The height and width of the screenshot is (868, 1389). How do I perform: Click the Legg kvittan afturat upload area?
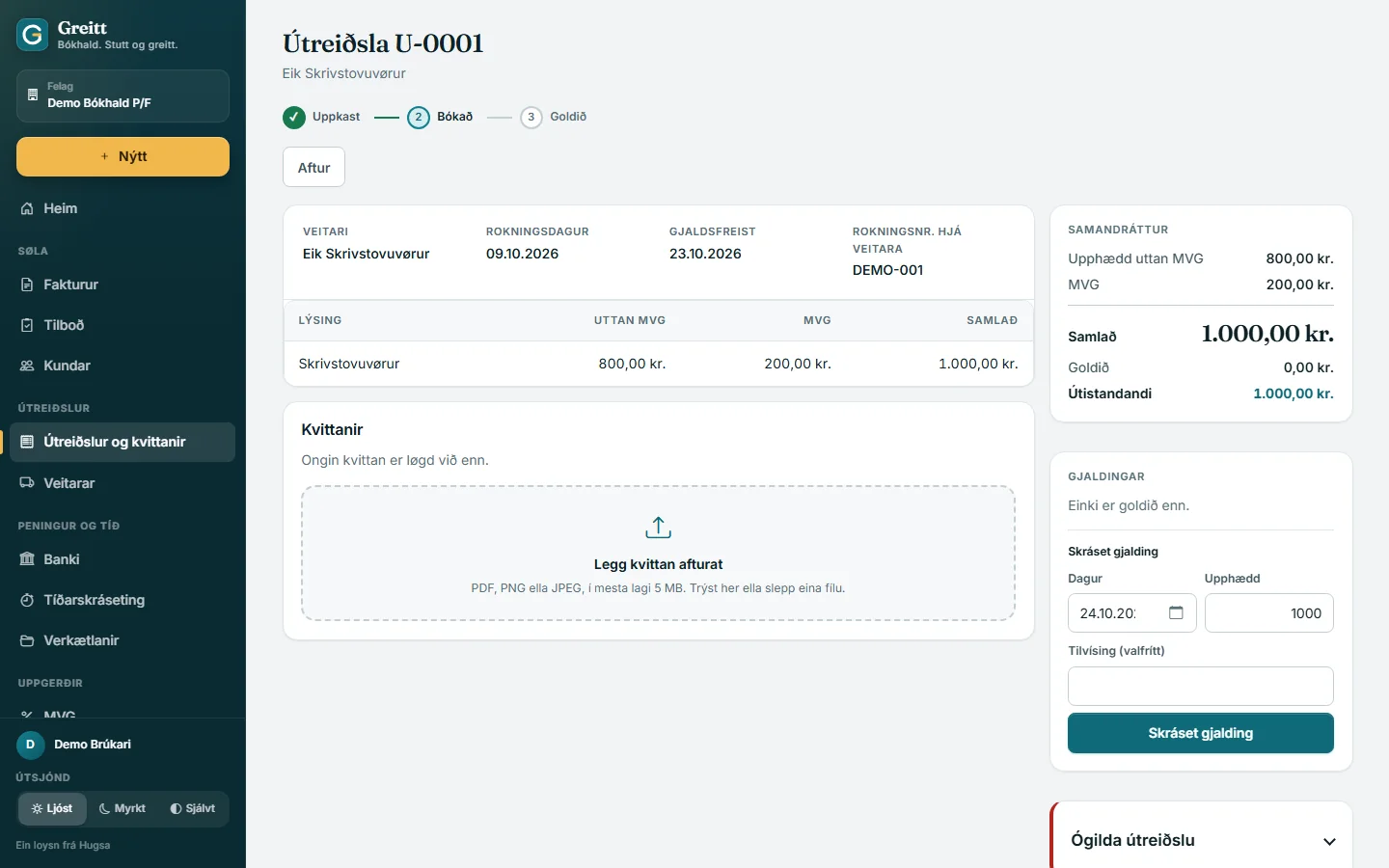pos(658,554)
